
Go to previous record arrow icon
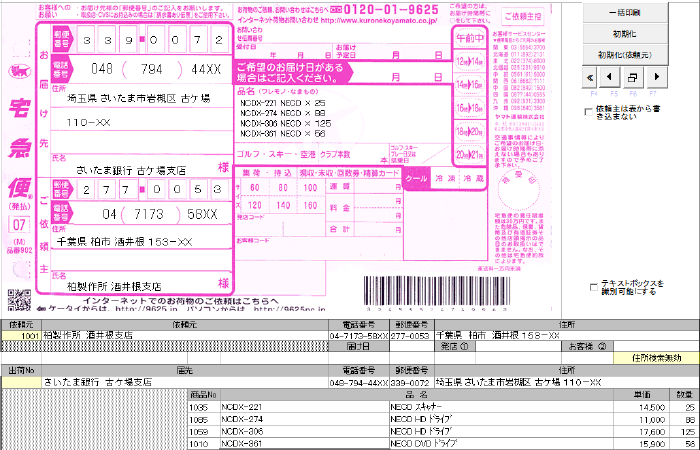[609, 78]
